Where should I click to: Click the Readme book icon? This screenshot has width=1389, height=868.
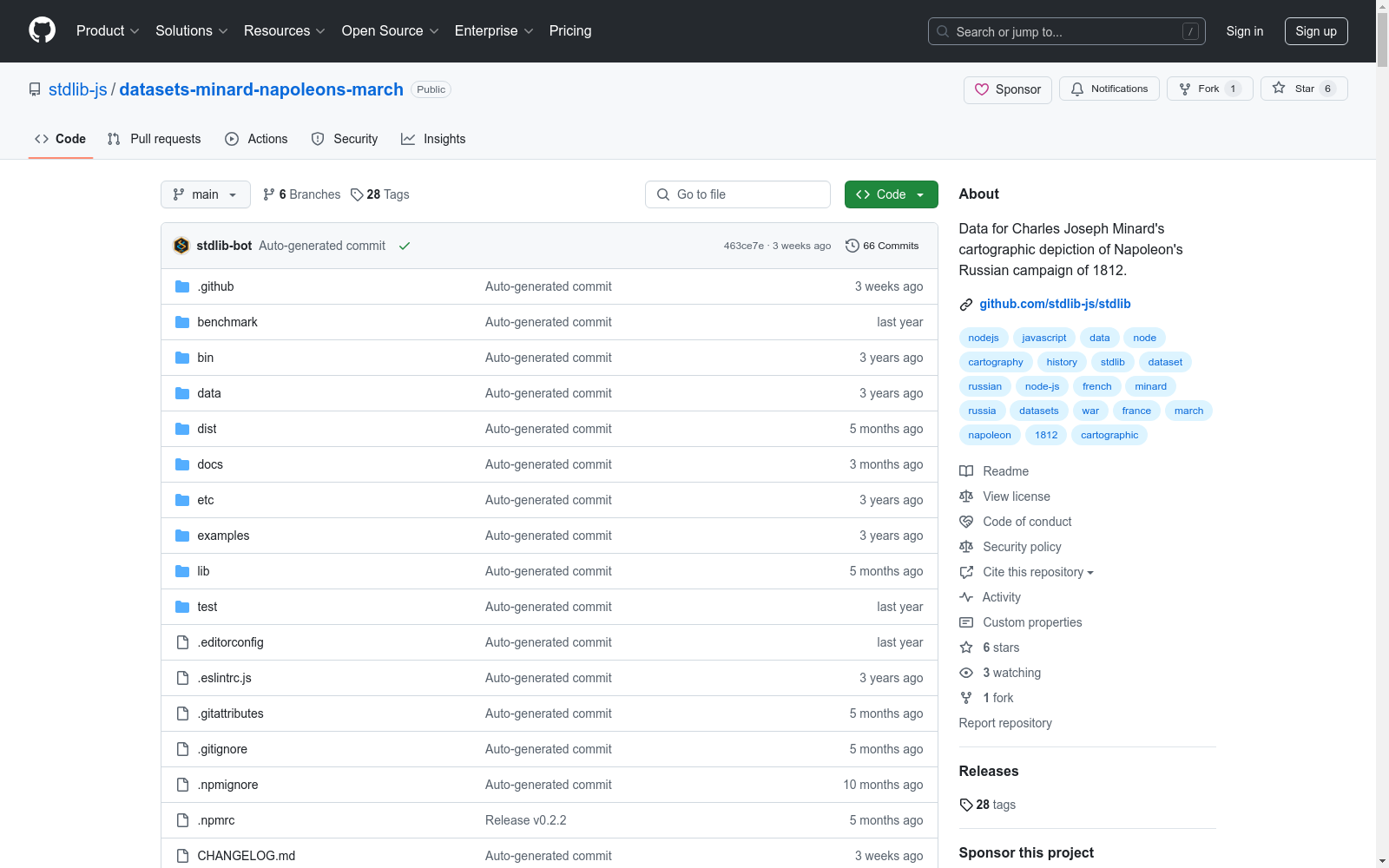966,471
